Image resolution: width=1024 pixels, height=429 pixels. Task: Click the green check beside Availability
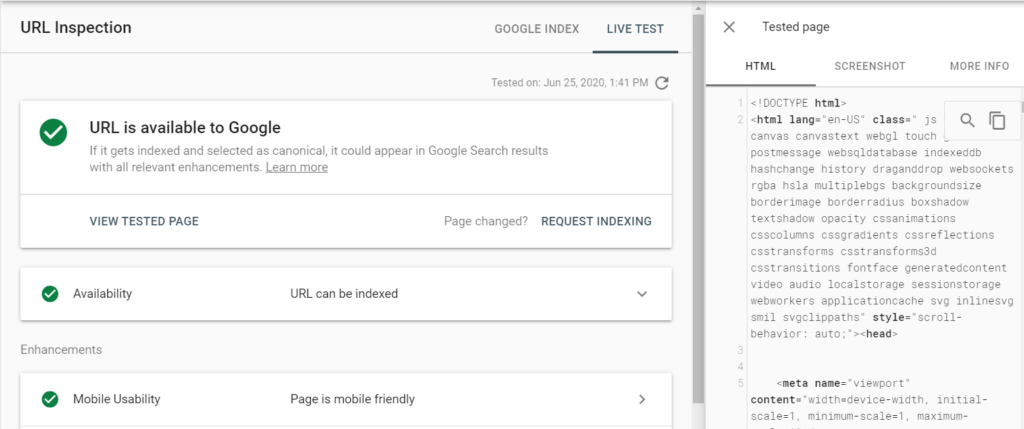tap(49, 294)
